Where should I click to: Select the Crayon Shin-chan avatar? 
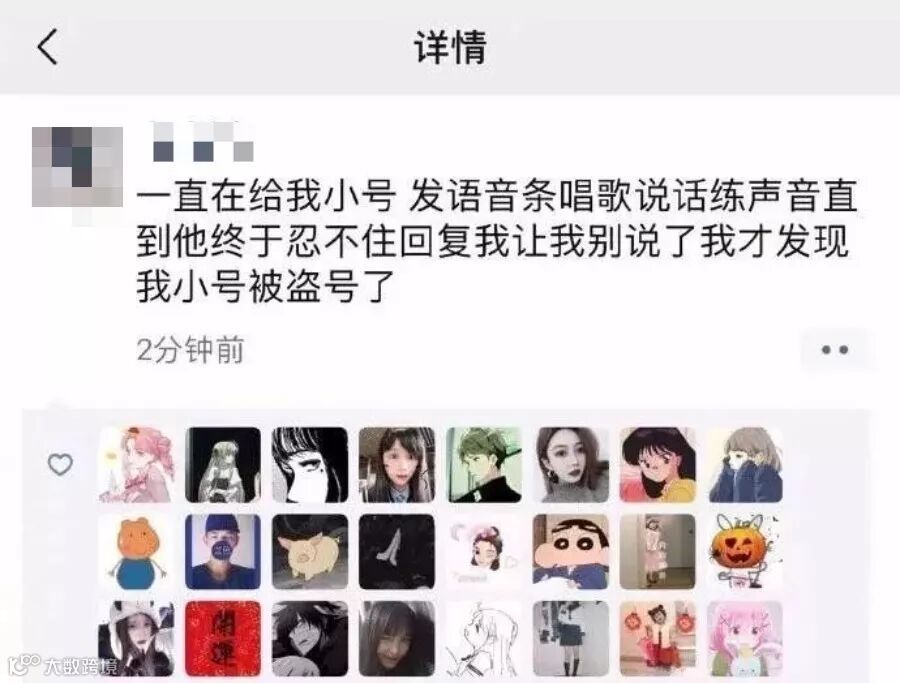[x=571, y=552]
